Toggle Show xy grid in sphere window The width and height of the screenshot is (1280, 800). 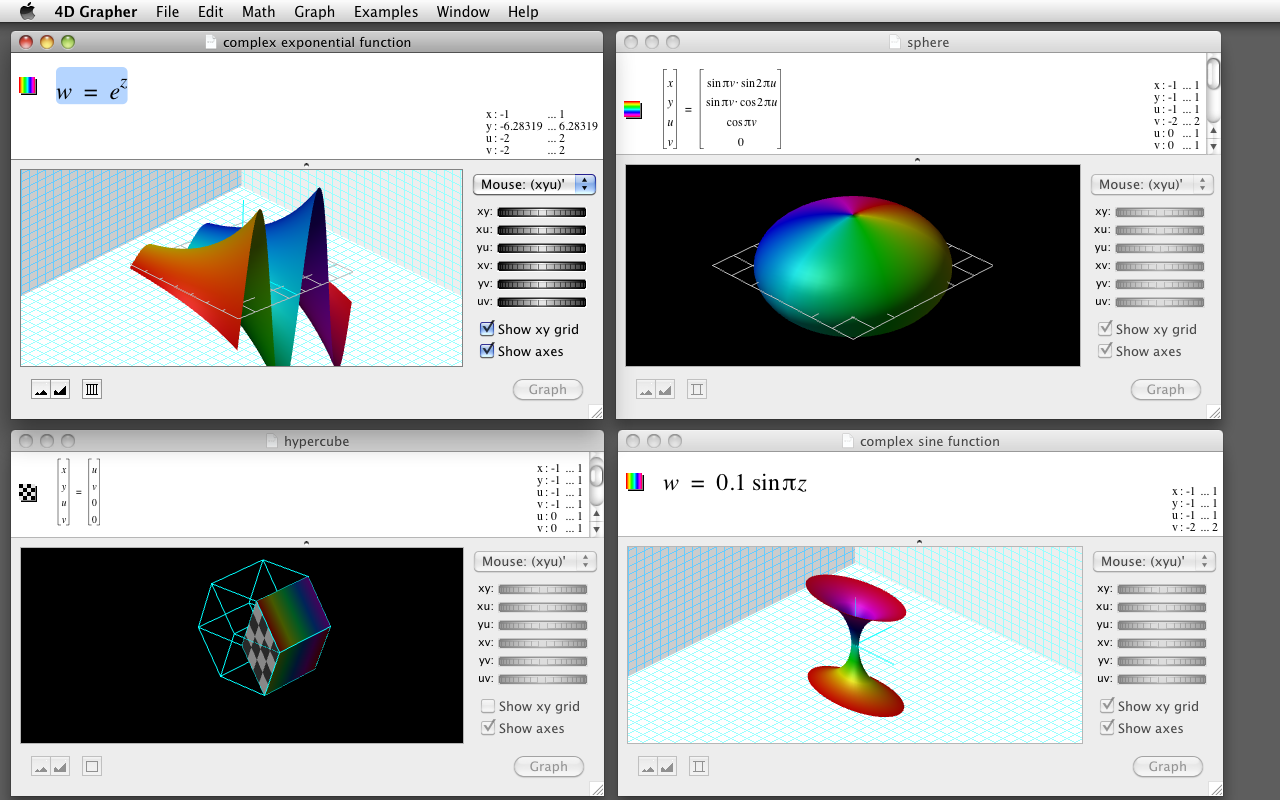(x=1106, y=329)
